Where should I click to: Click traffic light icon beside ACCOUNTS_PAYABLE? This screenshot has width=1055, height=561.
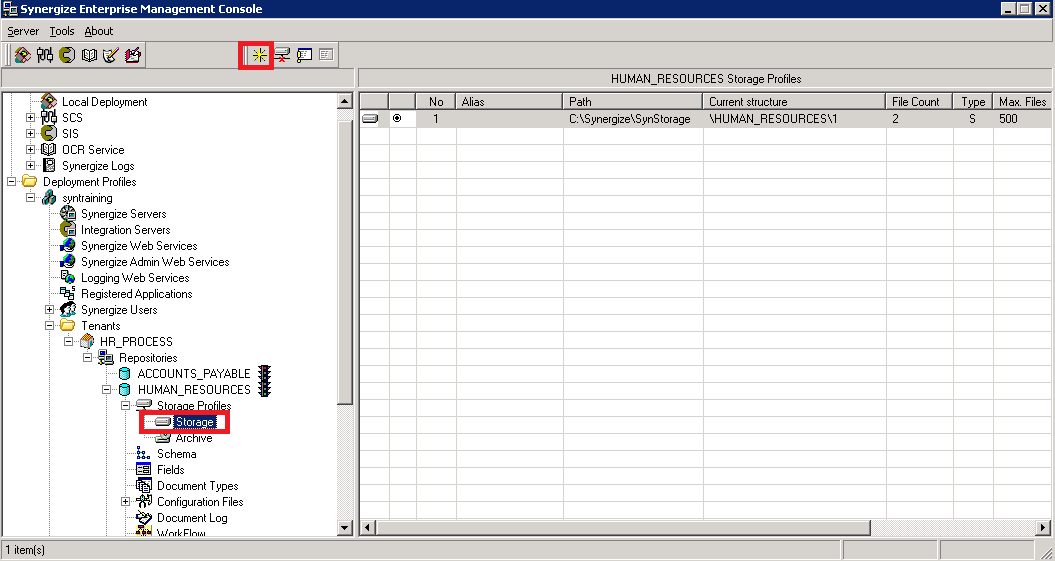264,373
